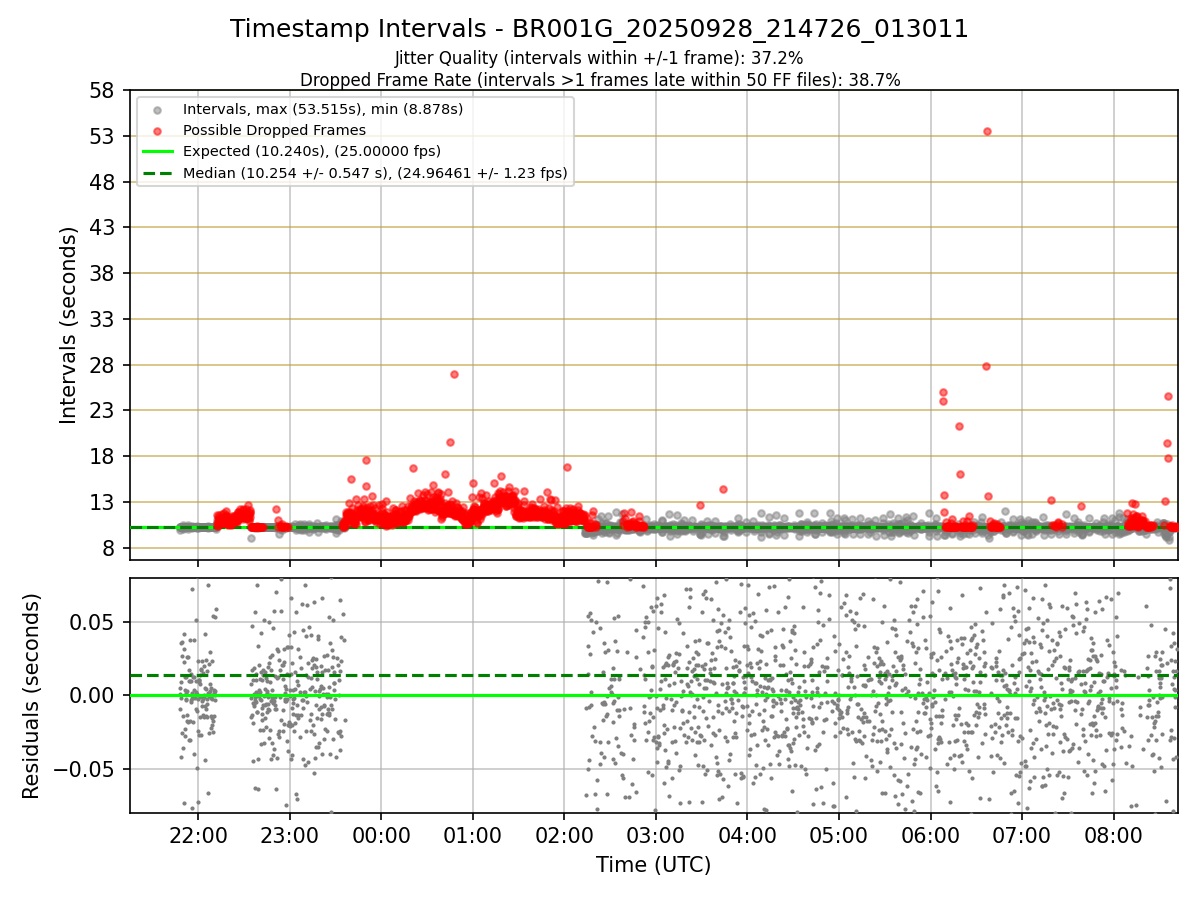Click the highest red outlier point near 53 seconds

tap(987, 131)
